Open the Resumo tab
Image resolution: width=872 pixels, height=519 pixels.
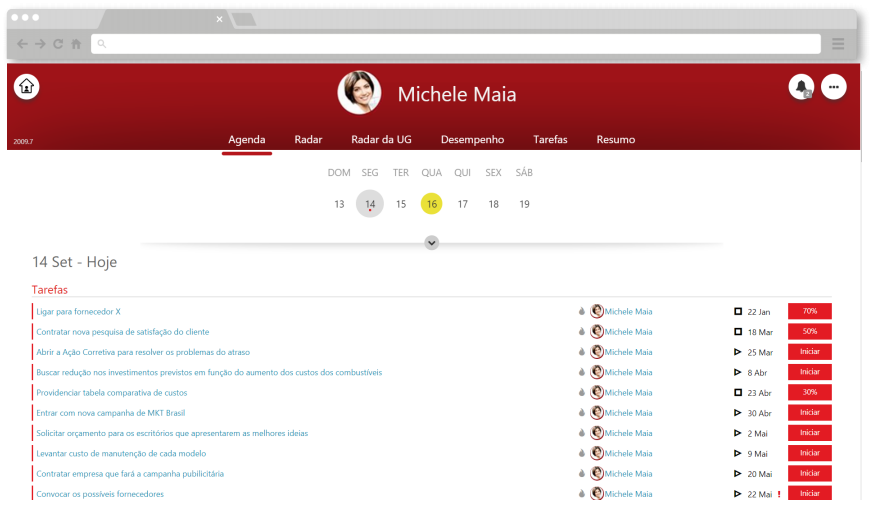616,140
